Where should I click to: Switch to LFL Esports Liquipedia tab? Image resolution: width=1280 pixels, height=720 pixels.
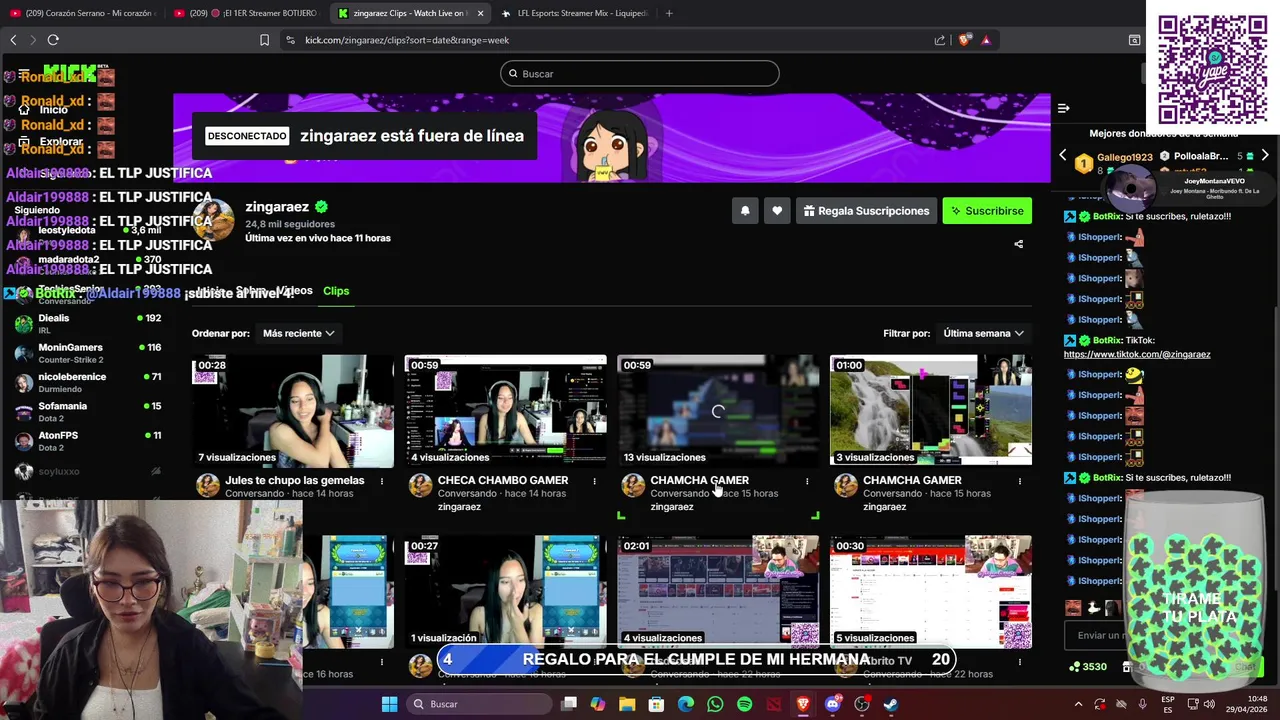click(575, 13)
